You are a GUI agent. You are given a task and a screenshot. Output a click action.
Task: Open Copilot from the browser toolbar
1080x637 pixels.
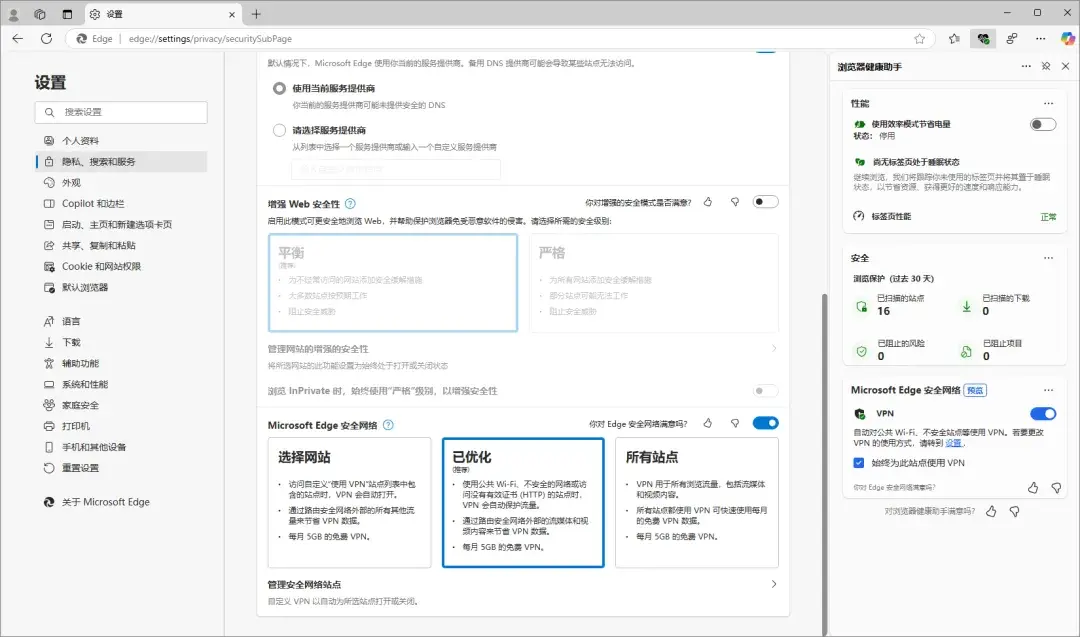[1066, 38]
